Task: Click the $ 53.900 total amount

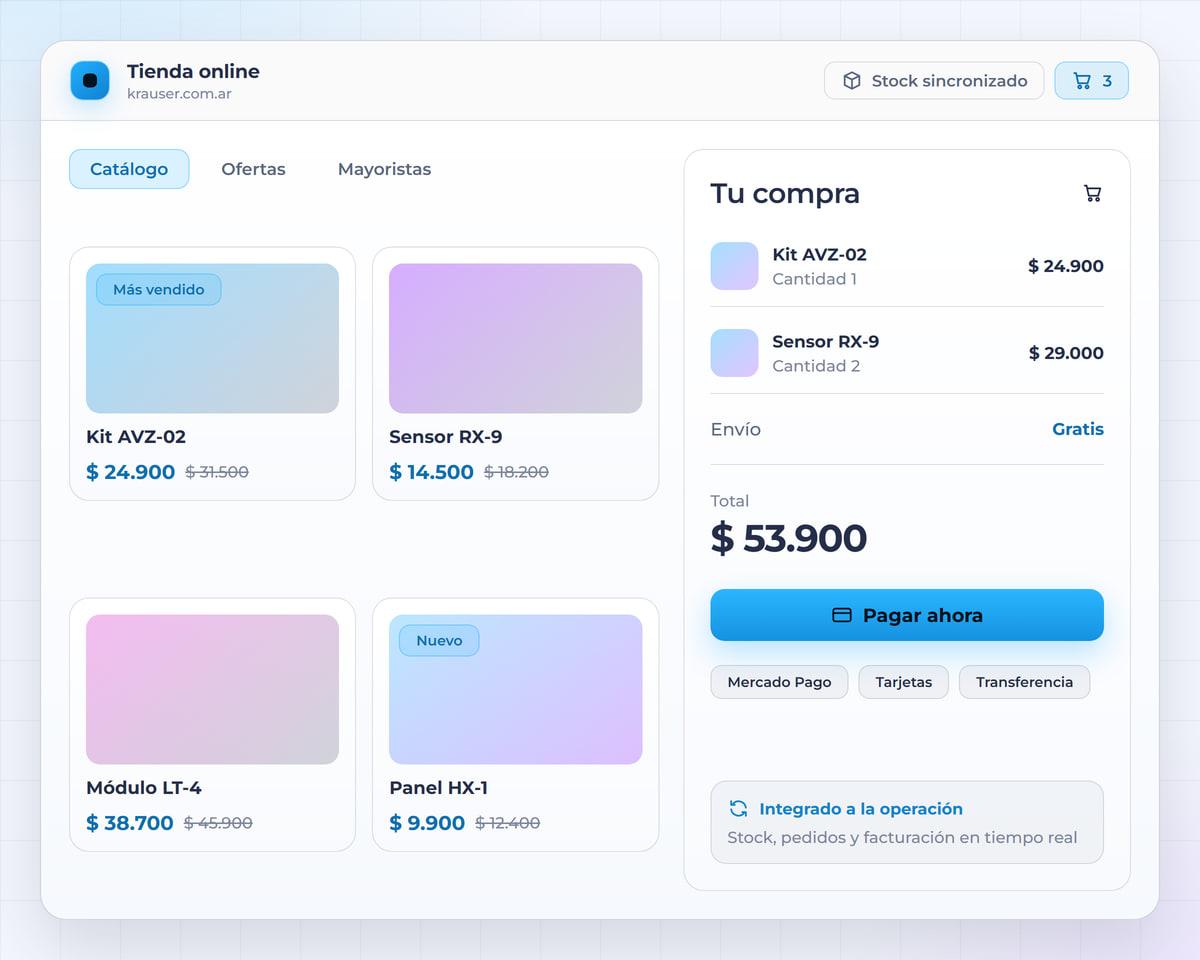Action: point(788,538)
